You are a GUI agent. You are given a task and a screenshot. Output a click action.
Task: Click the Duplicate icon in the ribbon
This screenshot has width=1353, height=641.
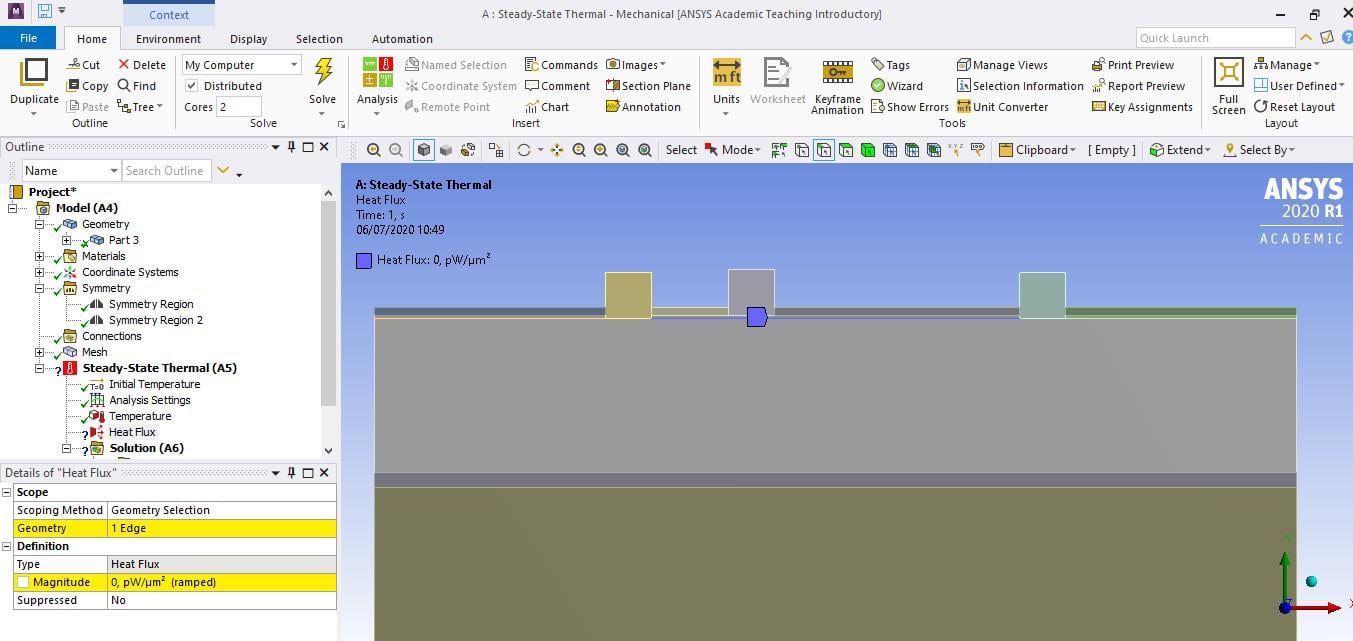pos(34,73)
